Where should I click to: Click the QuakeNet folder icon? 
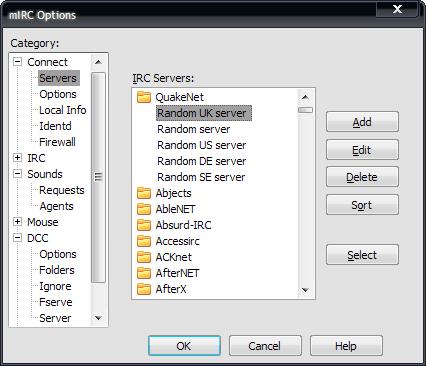(x=144, y=97)
